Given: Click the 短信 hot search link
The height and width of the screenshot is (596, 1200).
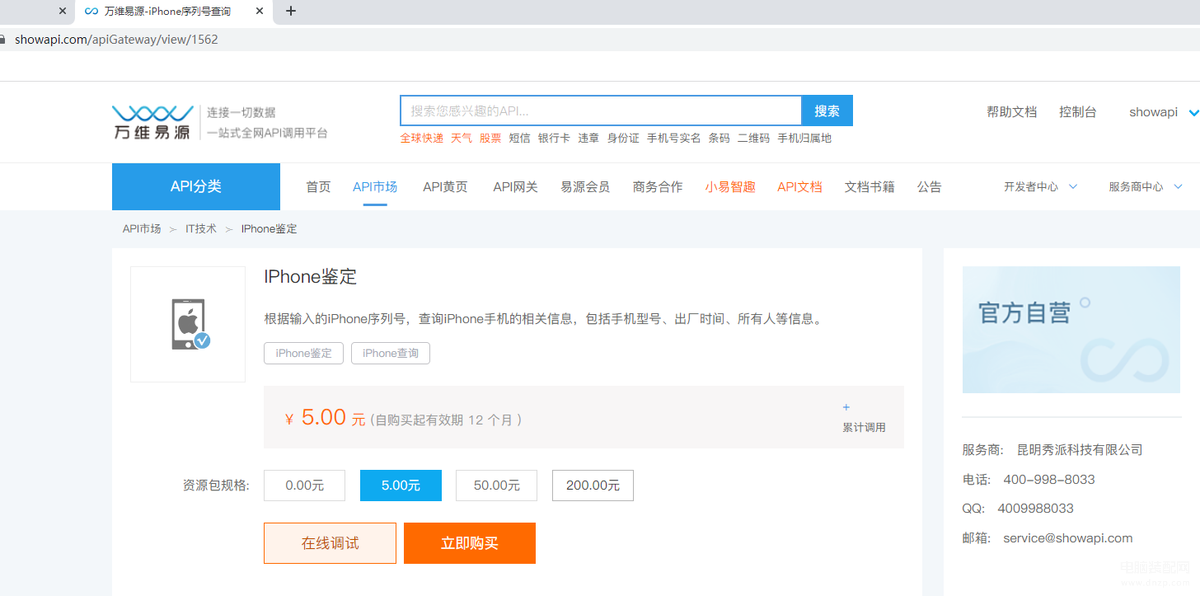Looking at the screenshot, I should pyautogui.click(x=519, y=138).
